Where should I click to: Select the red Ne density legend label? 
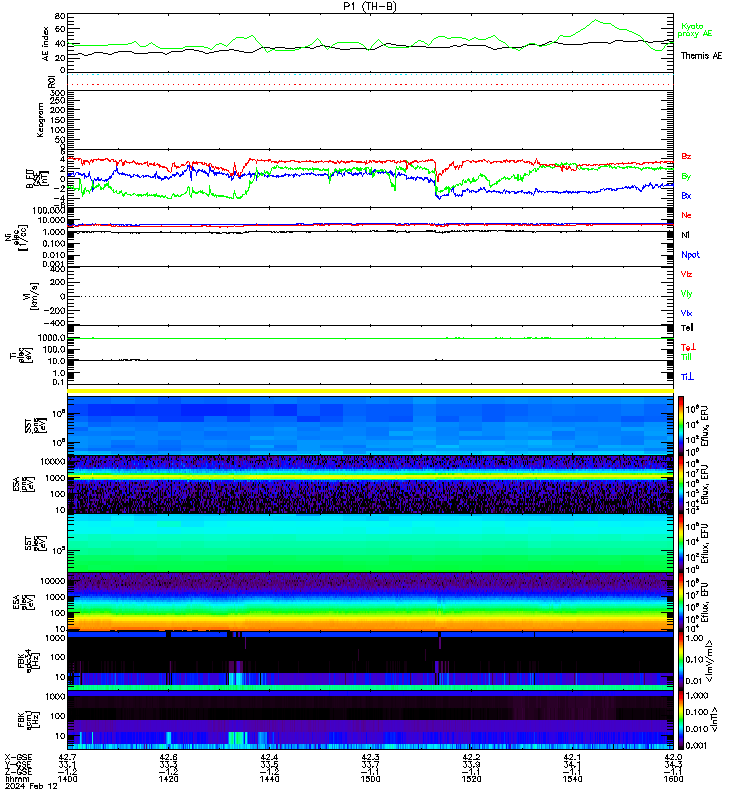coord(686,215)
